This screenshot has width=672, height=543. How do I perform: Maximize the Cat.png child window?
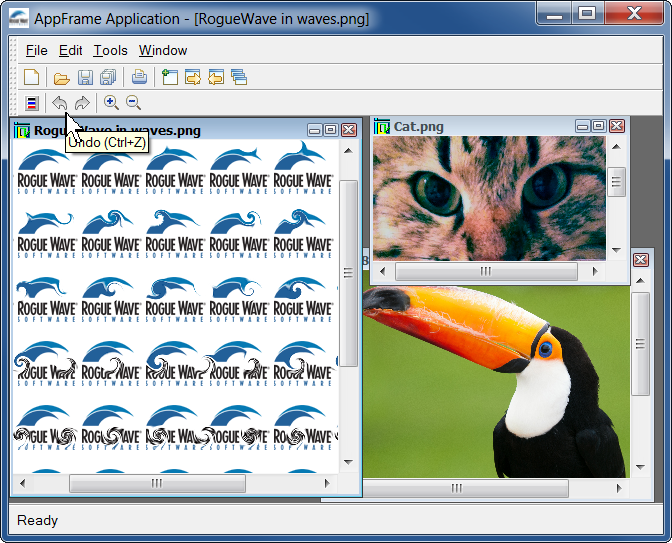(x=598, y=126)
